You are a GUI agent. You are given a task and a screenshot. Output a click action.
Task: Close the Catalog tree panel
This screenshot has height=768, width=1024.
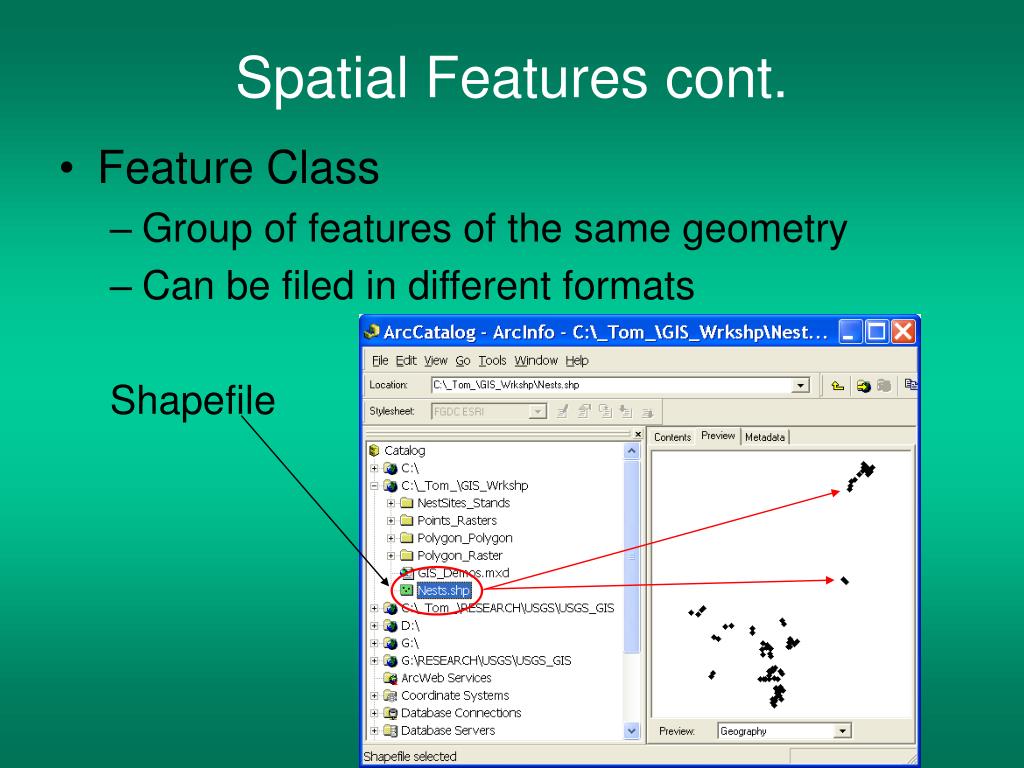point(638,434)
